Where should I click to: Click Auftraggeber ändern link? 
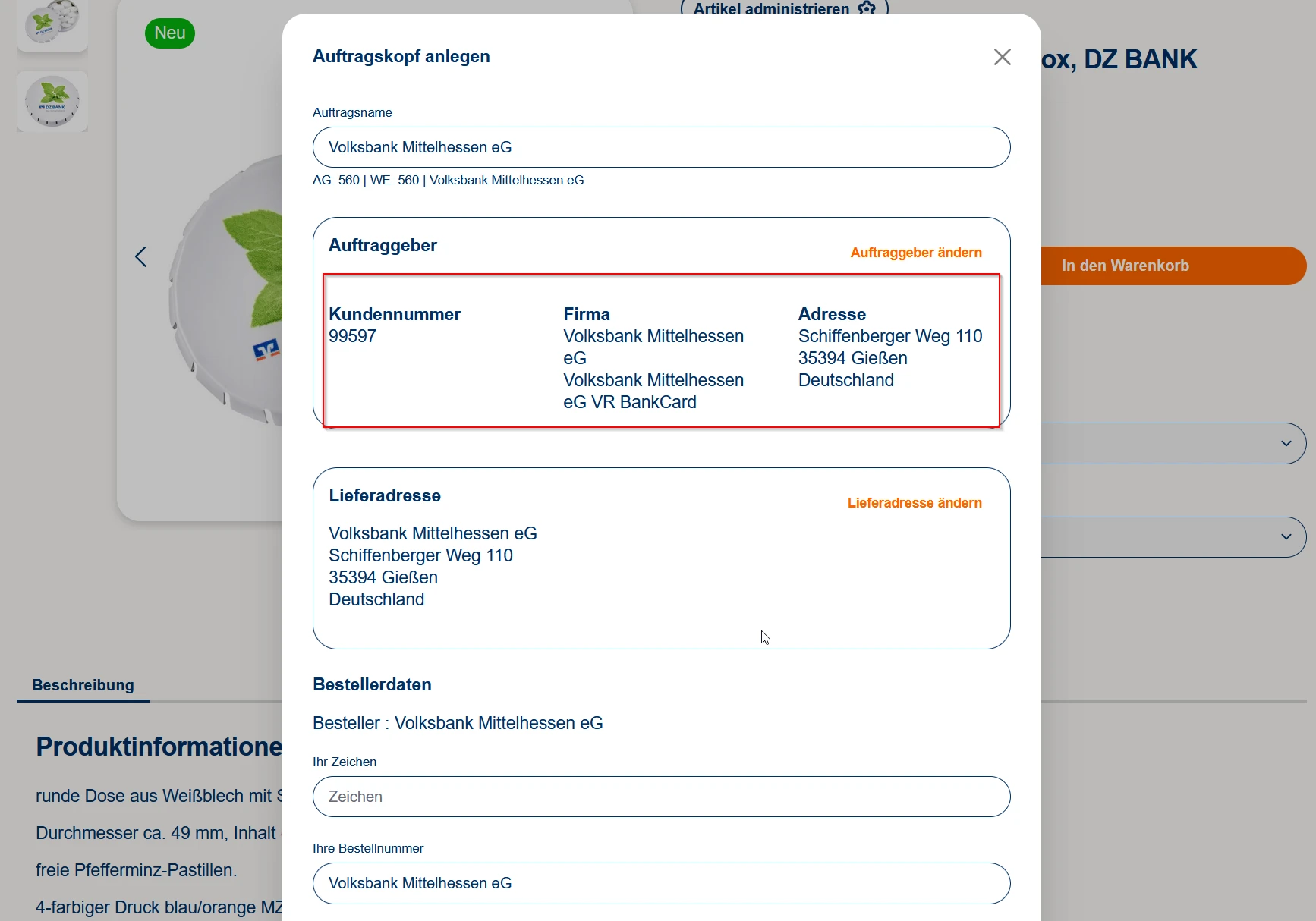point(915,253)
